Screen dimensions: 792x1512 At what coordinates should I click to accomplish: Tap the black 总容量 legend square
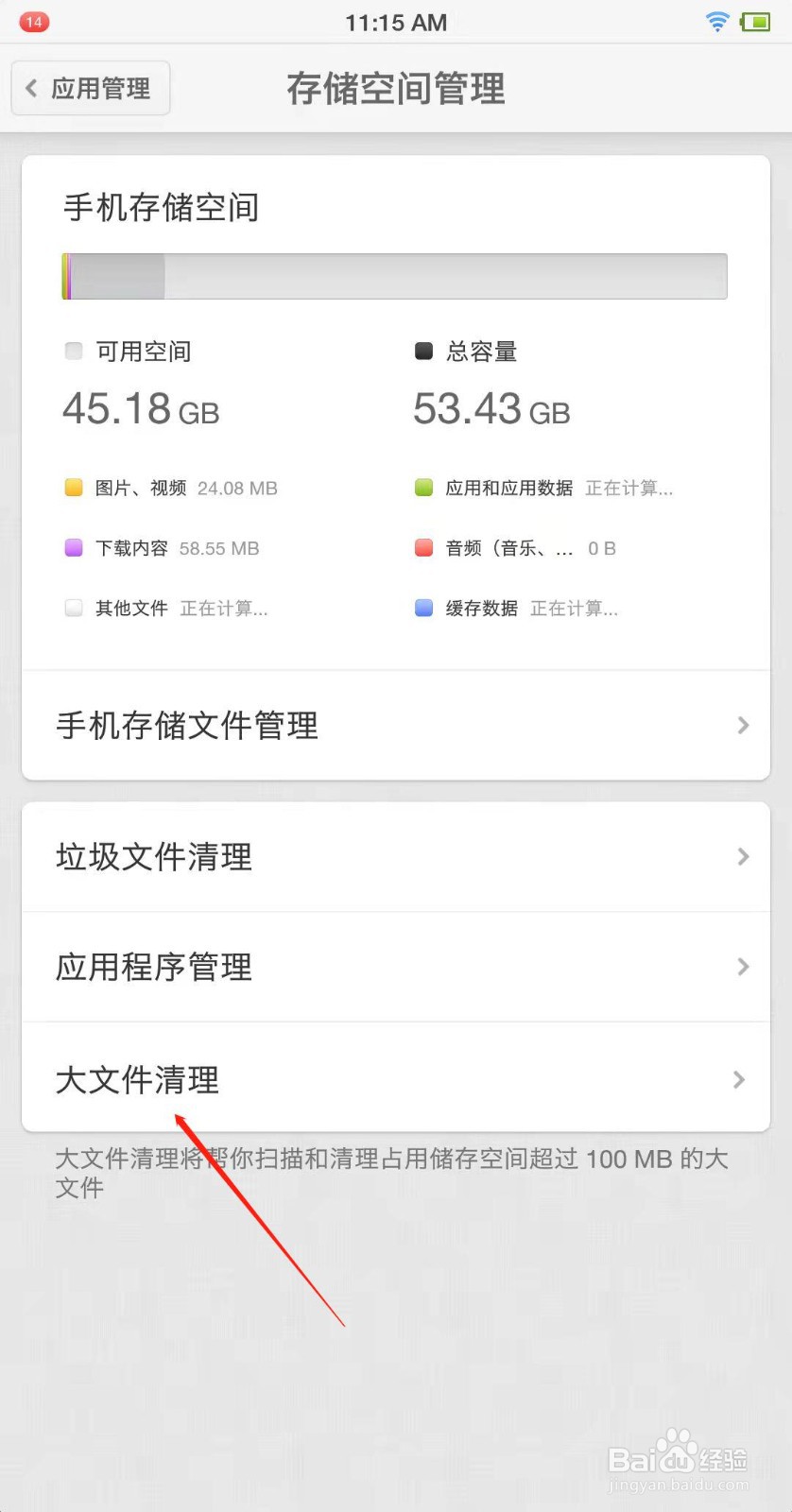423,352
